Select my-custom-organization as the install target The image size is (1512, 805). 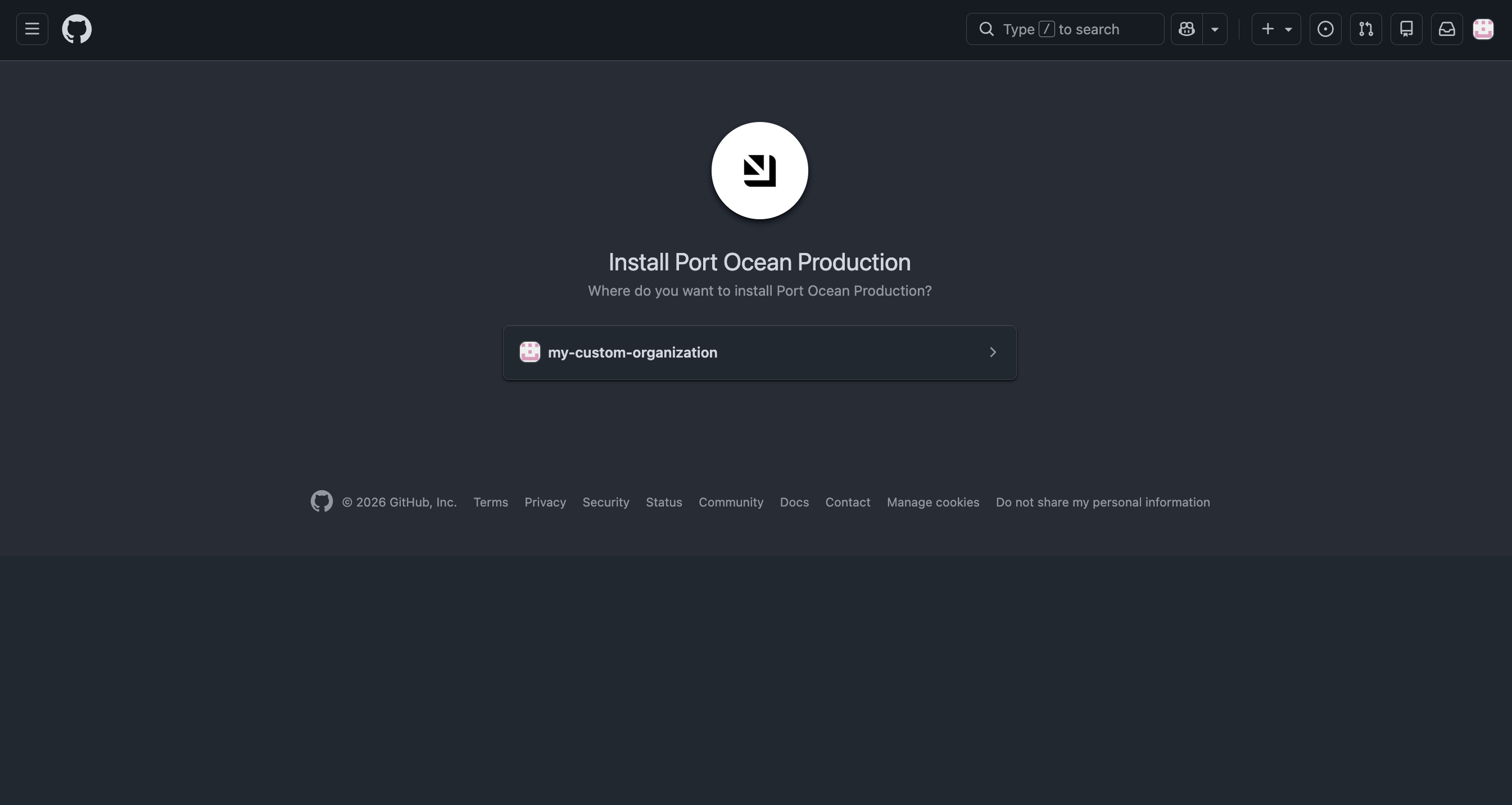pyautogui.click(x=633, y=352)
